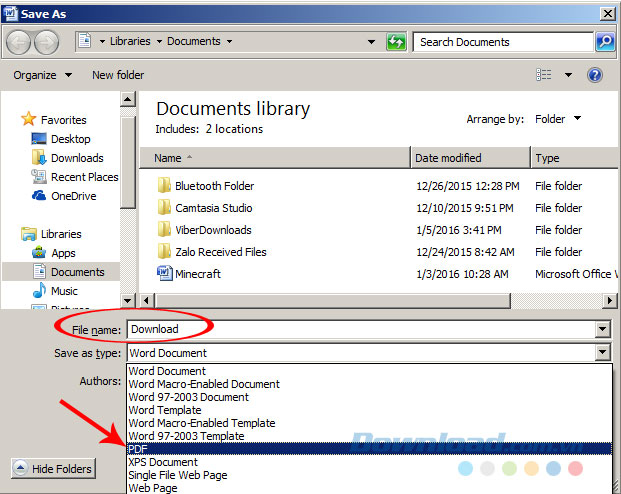Open the help question mark icon
621x494 pixels.
(x=594, y=75)
